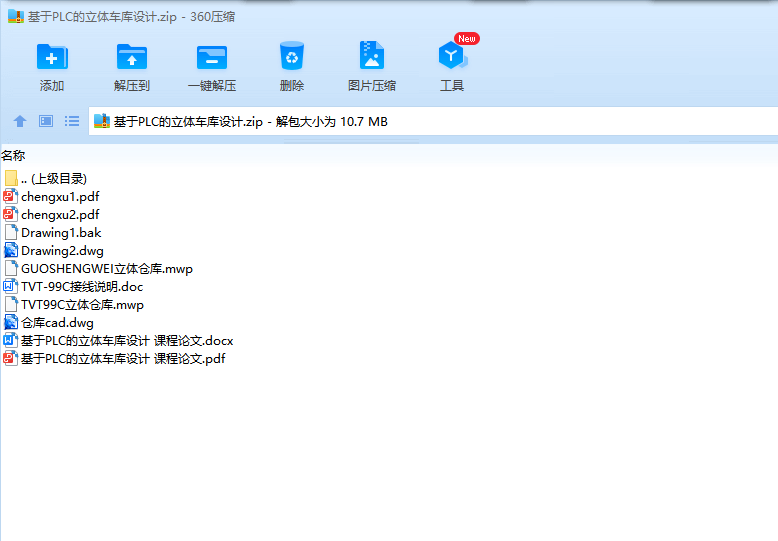Click the 一键解压 label text
This screenshot has width=778, height=541.
212,86
